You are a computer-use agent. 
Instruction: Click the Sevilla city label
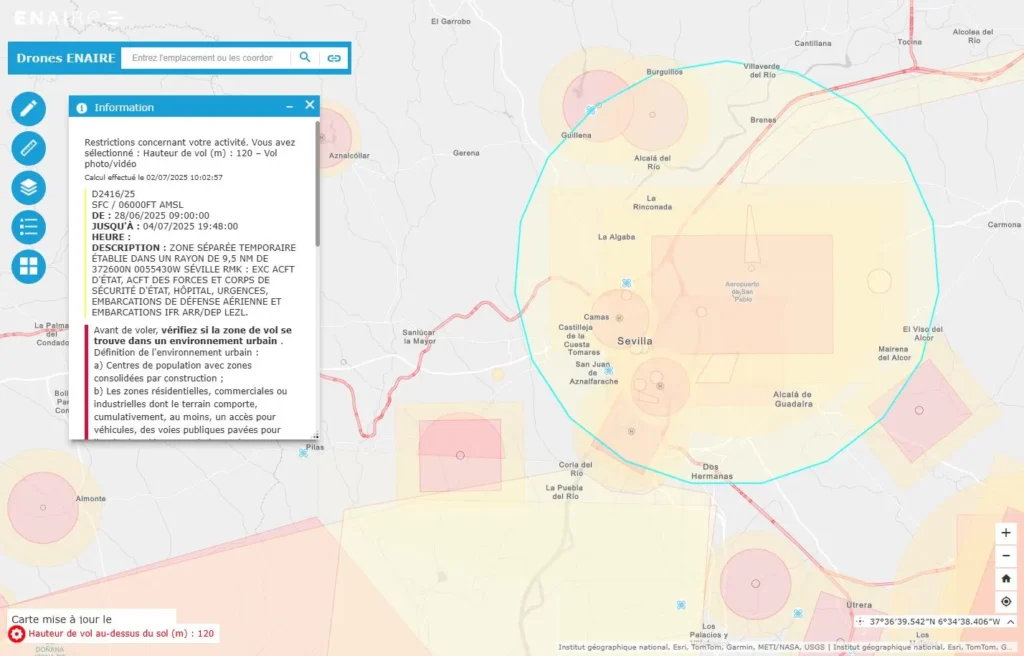pyautogui.click(x=635, y=341)
